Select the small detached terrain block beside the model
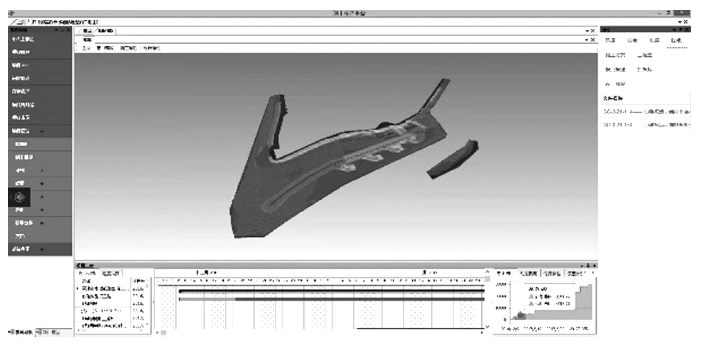Image resolution: width=710 pixels, height=361 pixels. [x=452, y=159]
